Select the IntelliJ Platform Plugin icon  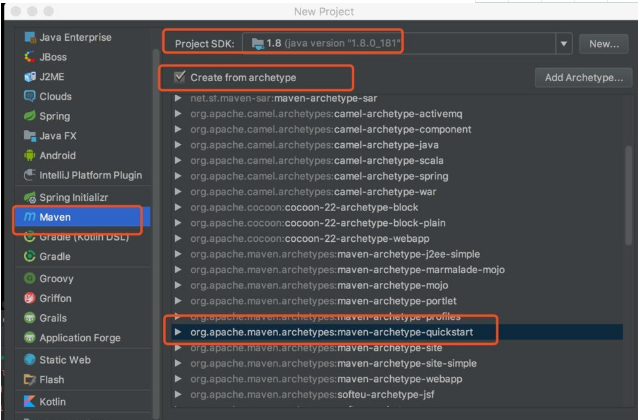coord(30,175)
